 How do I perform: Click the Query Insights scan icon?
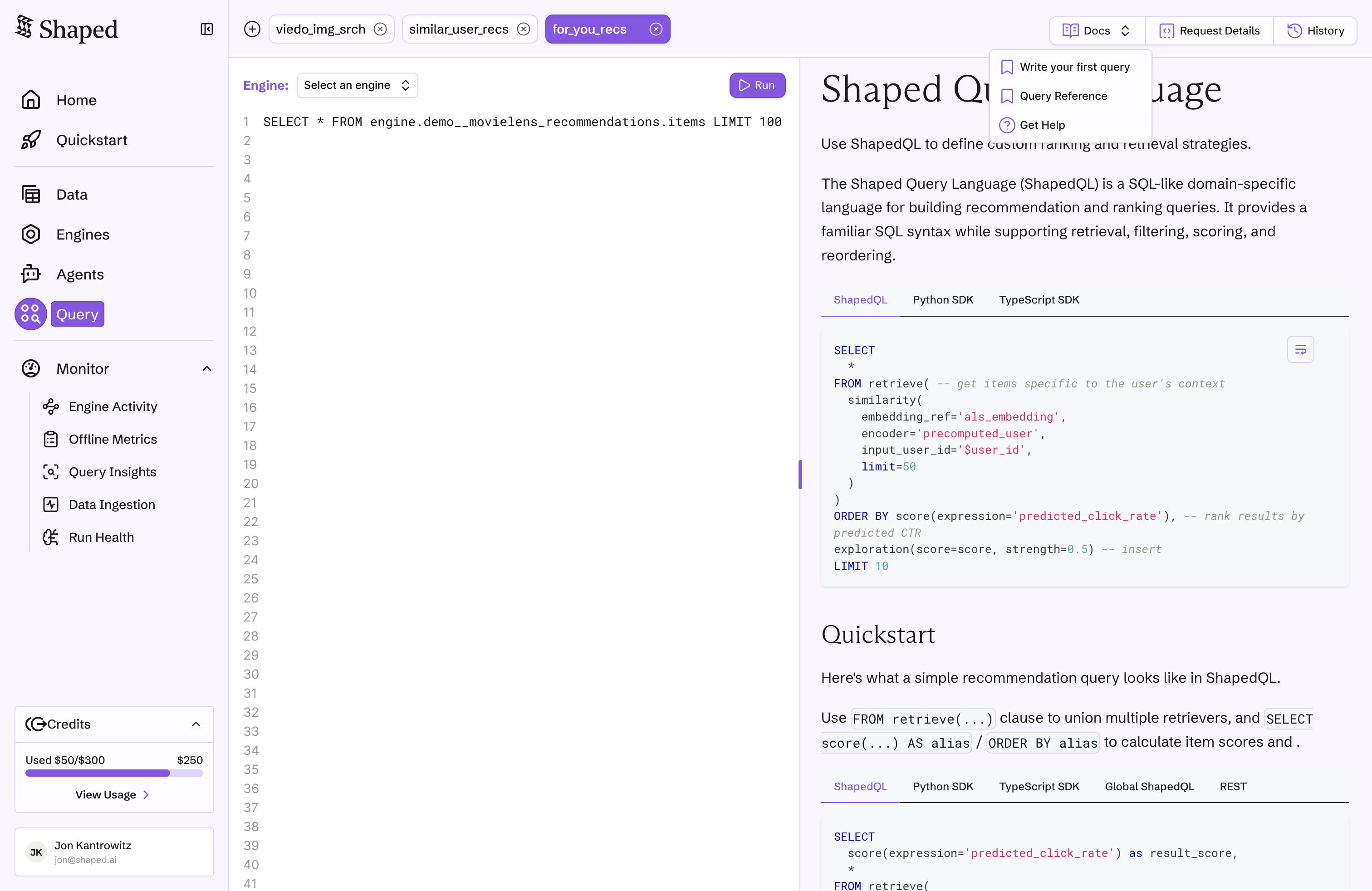[51, 472]
